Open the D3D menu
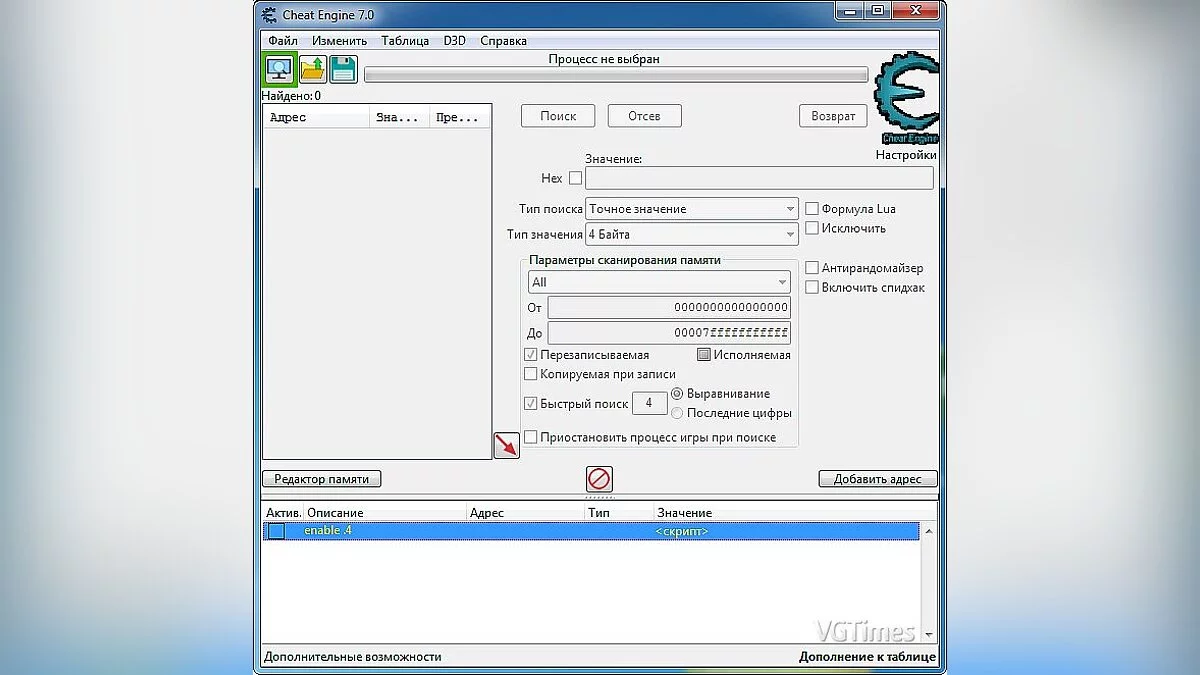The width and height of the screenshot is (1200, 675). click(455, 41)
